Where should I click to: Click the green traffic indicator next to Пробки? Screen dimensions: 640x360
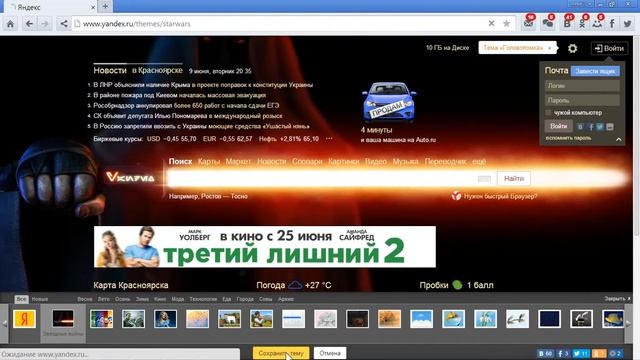[x=457, y=285]
